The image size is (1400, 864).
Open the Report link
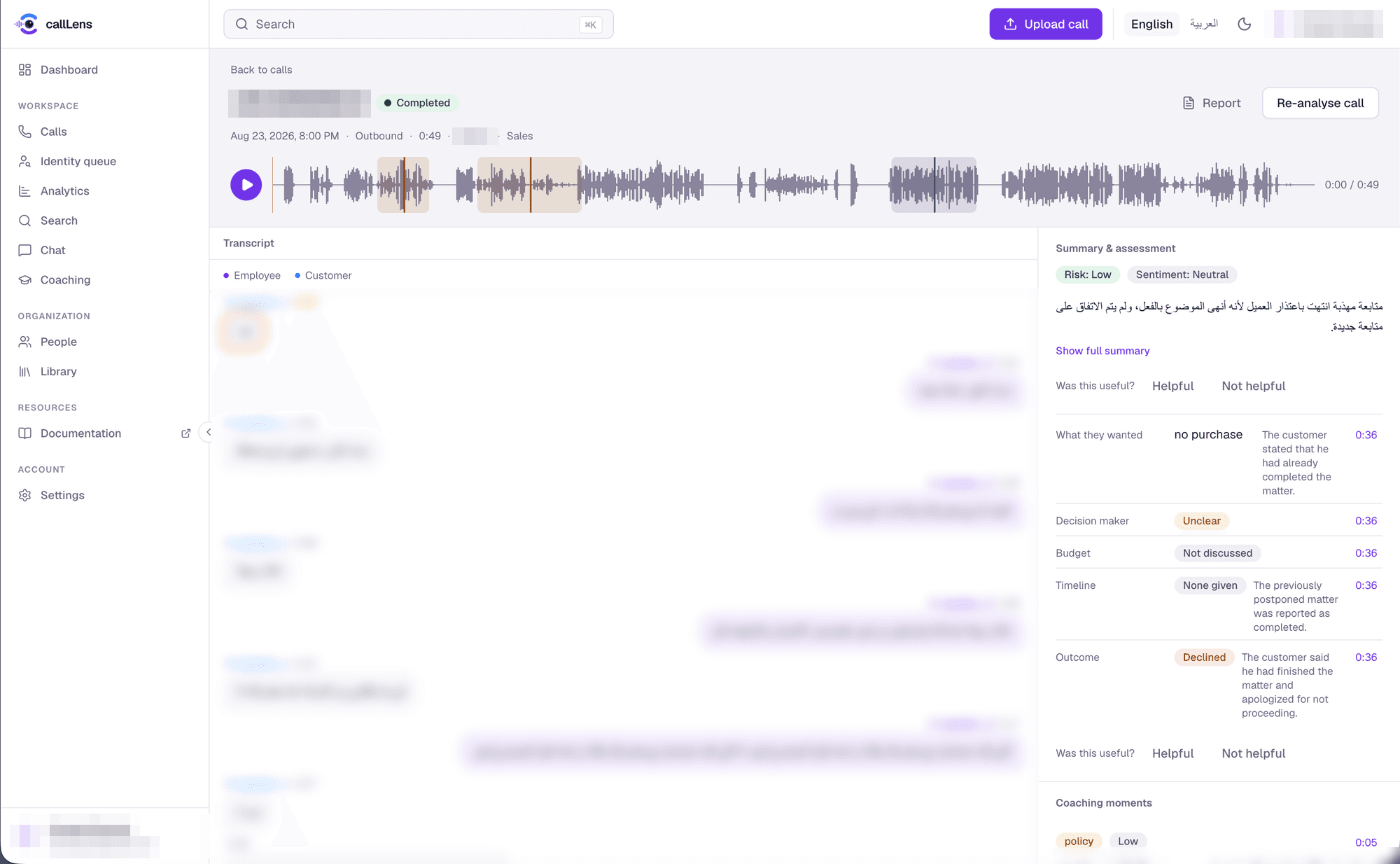1212,103
